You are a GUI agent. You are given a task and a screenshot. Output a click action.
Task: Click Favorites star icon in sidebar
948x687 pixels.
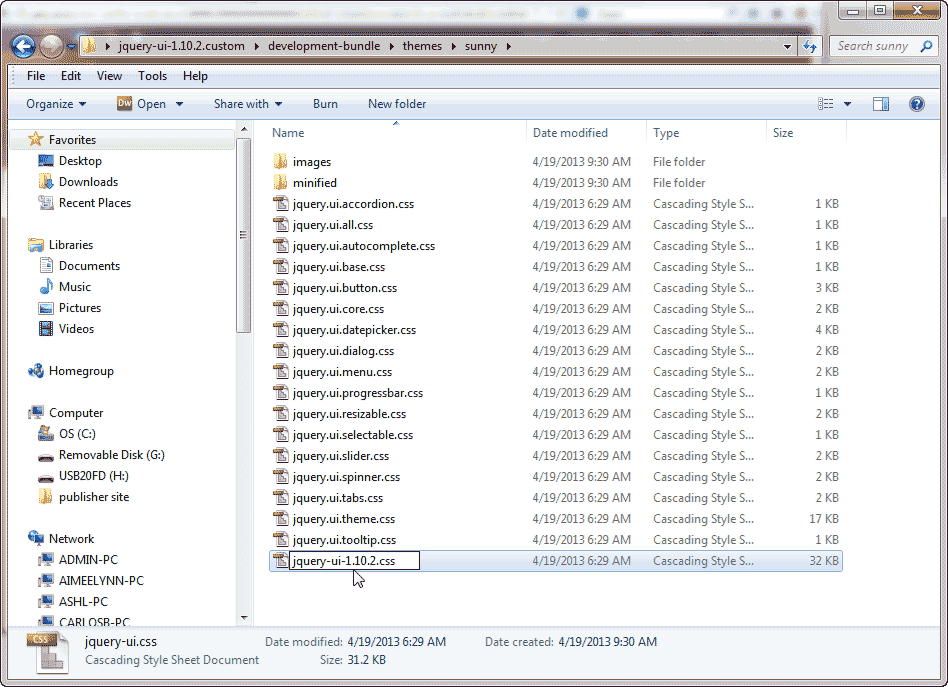tap(36, 140)
